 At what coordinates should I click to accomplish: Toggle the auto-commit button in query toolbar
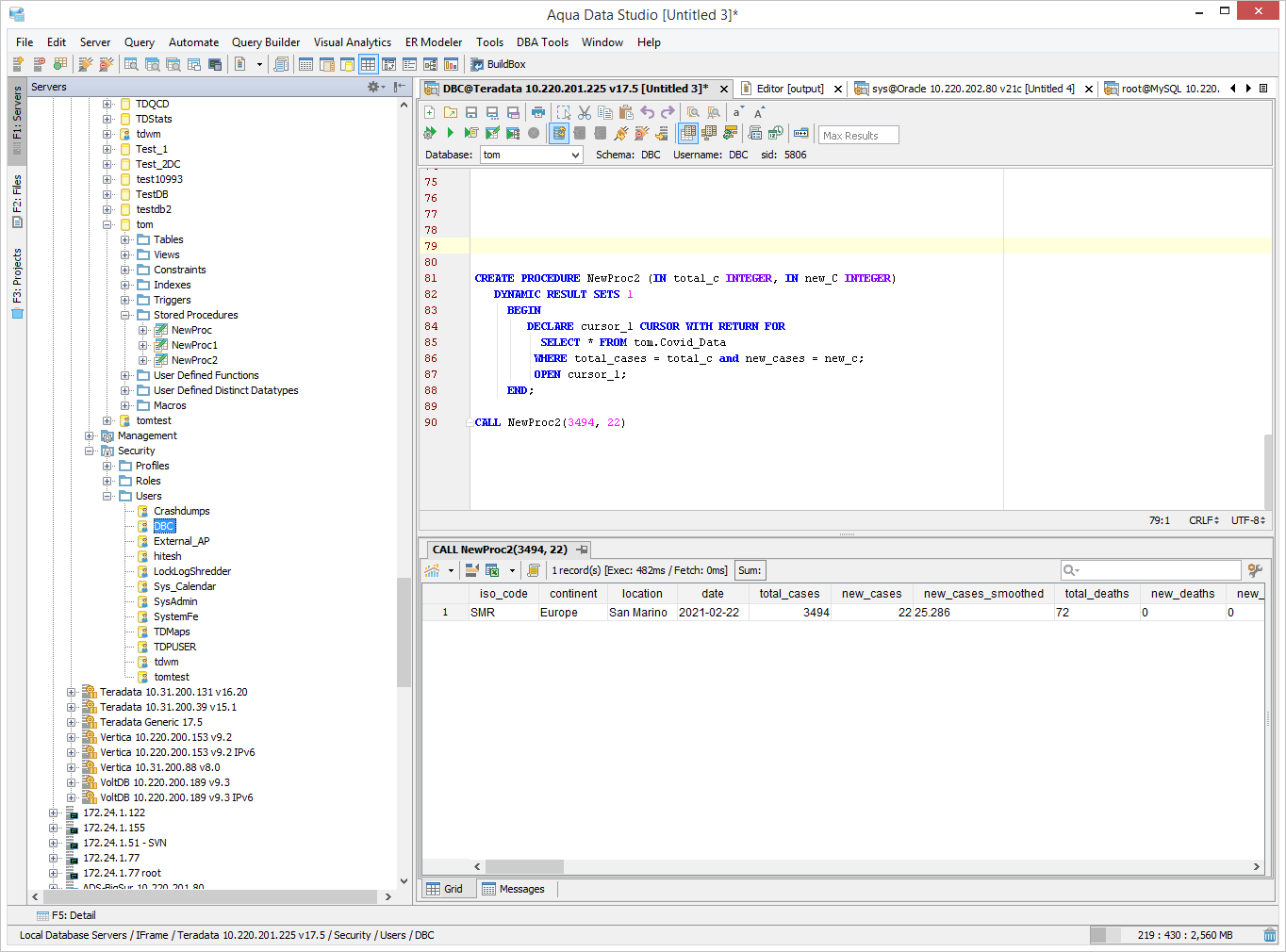click(559, 133)
